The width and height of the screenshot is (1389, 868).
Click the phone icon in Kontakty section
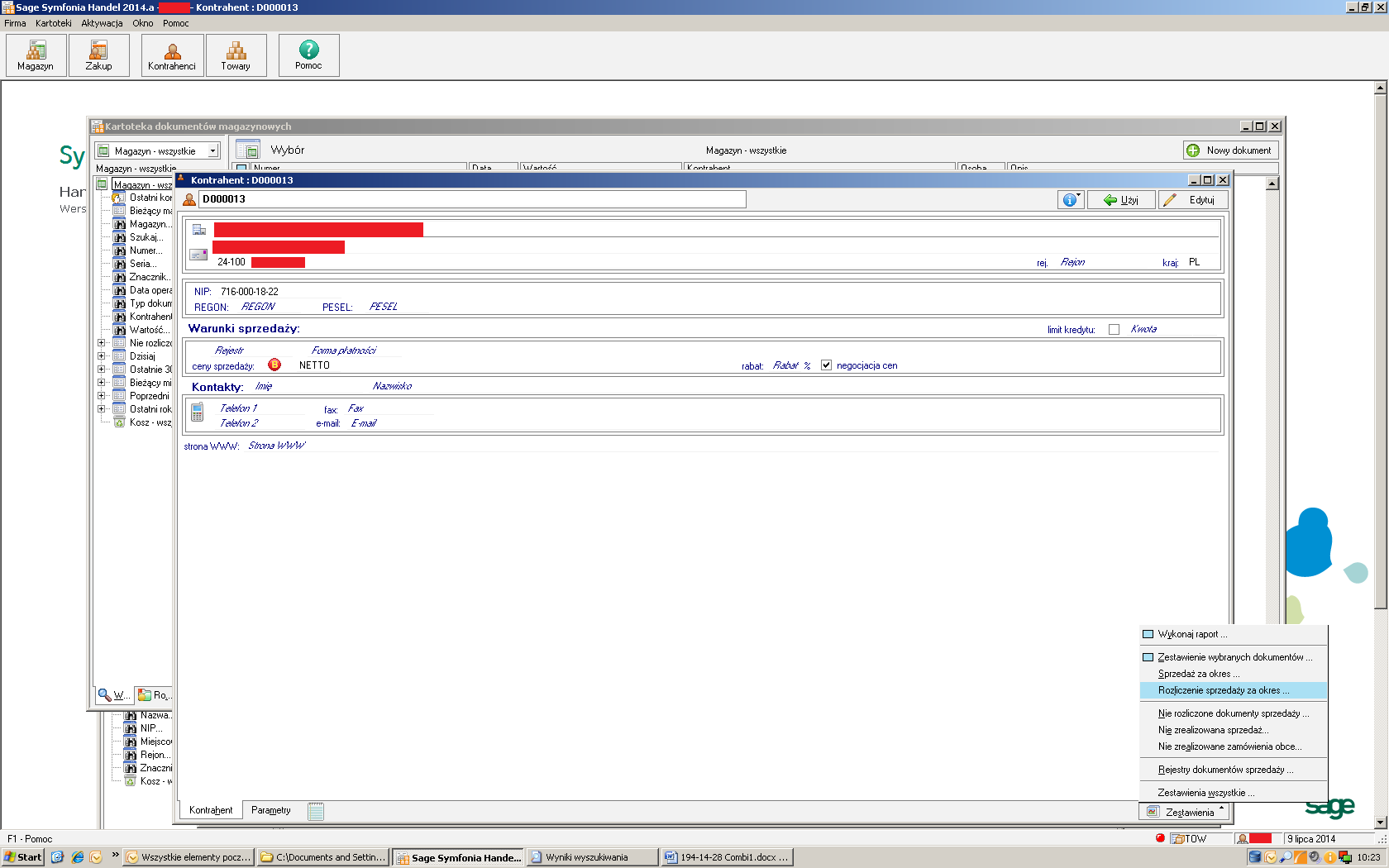198,412
